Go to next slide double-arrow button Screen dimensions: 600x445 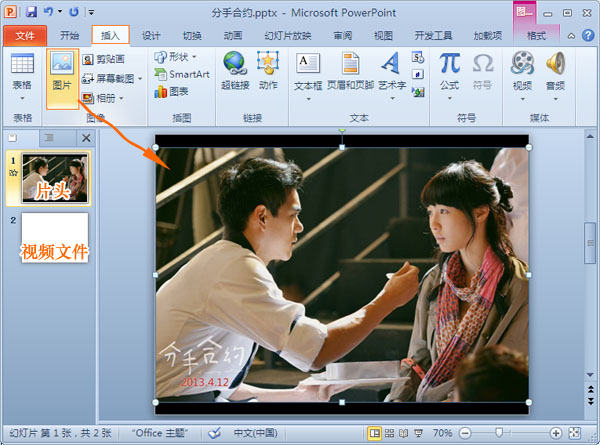[x=590, y=401]
